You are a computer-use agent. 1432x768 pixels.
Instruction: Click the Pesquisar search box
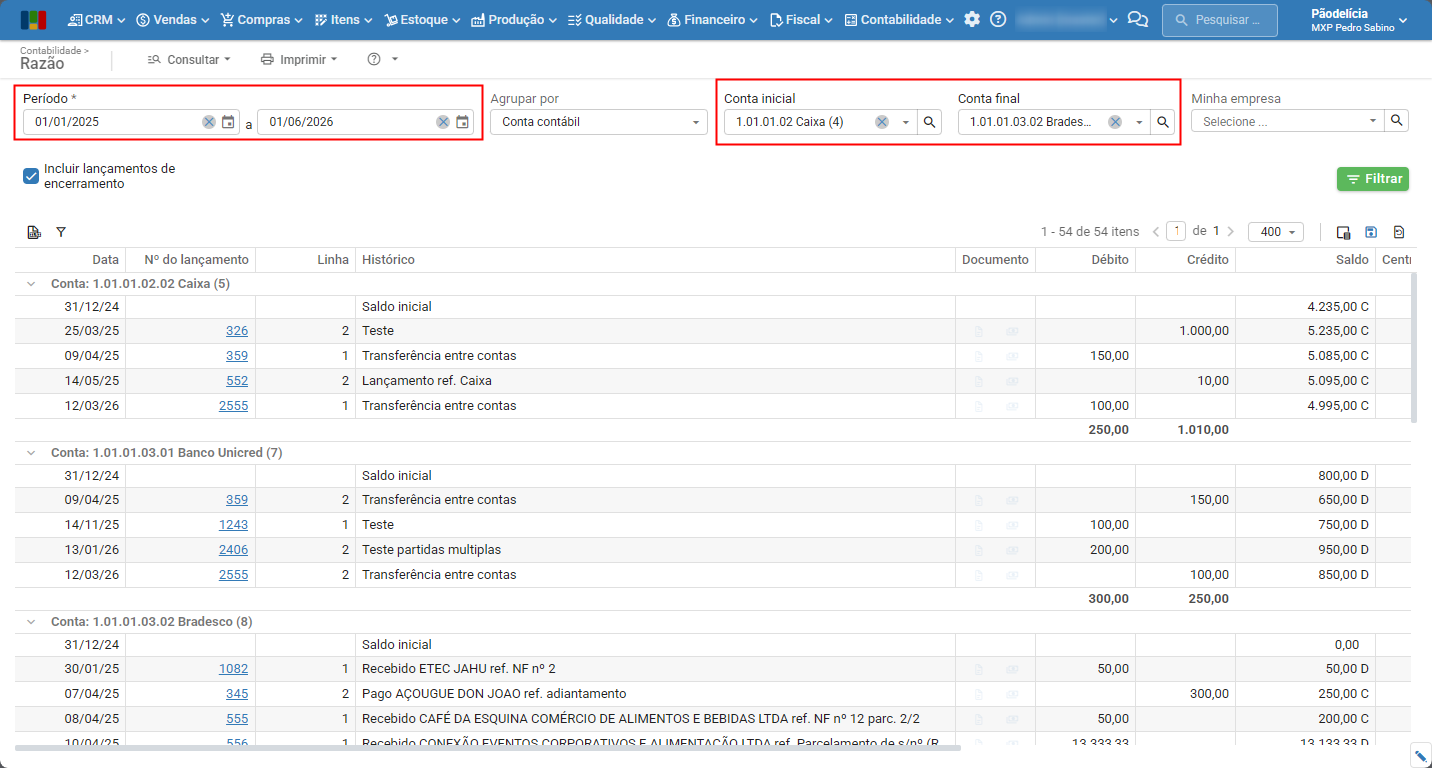pos(1220,20)
